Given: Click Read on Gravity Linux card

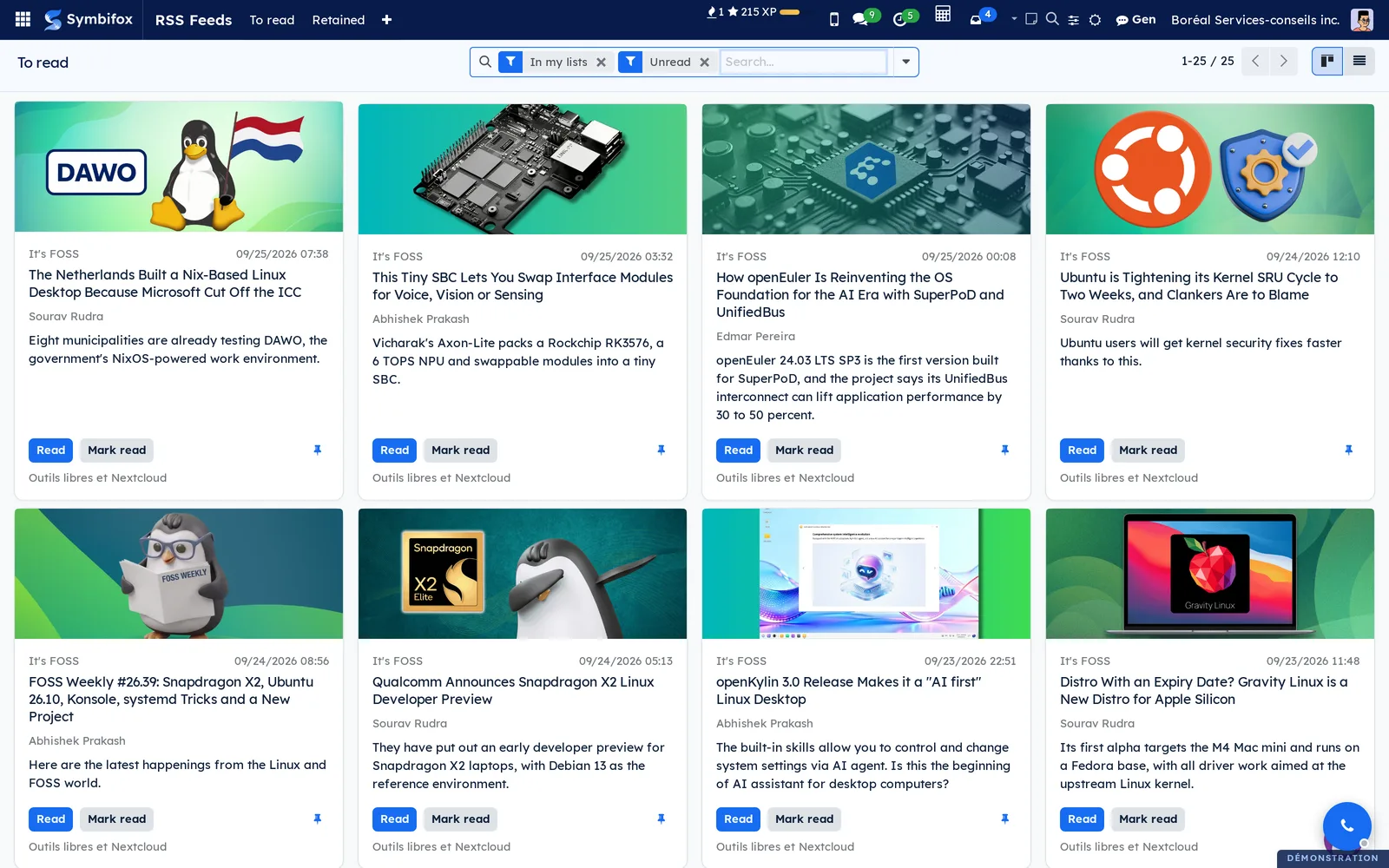Looking at the screenshot, I should [1082, 819].
